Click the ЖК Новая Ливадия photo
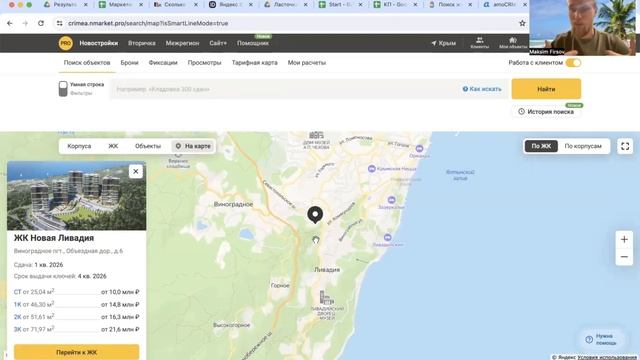 point(76,196)
